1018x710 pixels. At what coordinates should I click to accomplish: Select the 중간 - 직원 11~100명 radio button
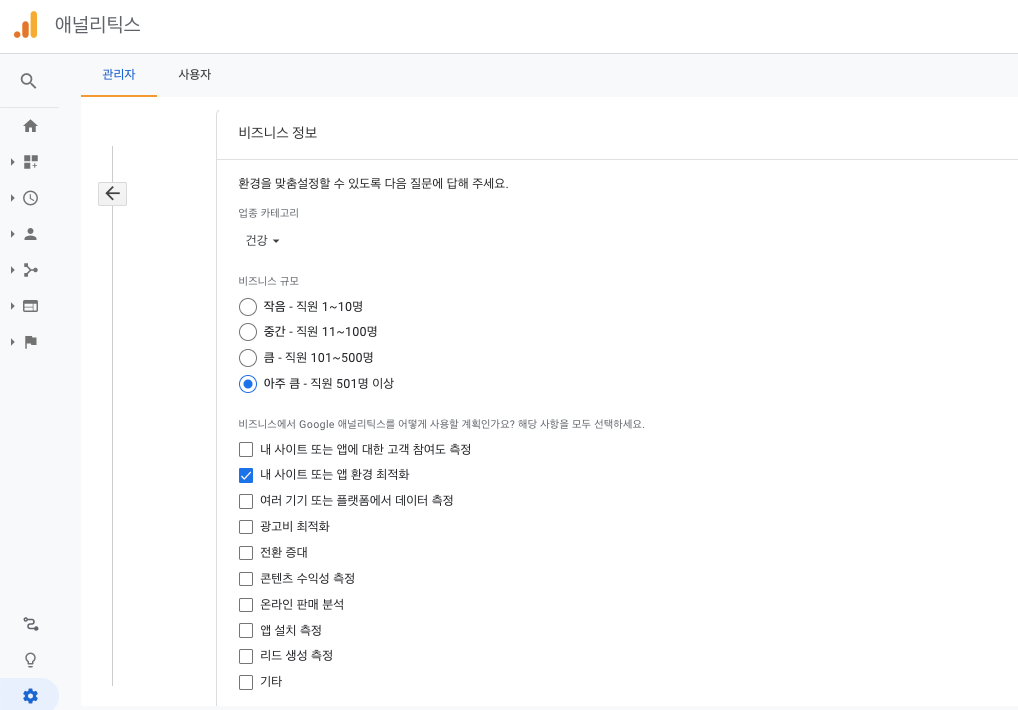click(247, 332)
